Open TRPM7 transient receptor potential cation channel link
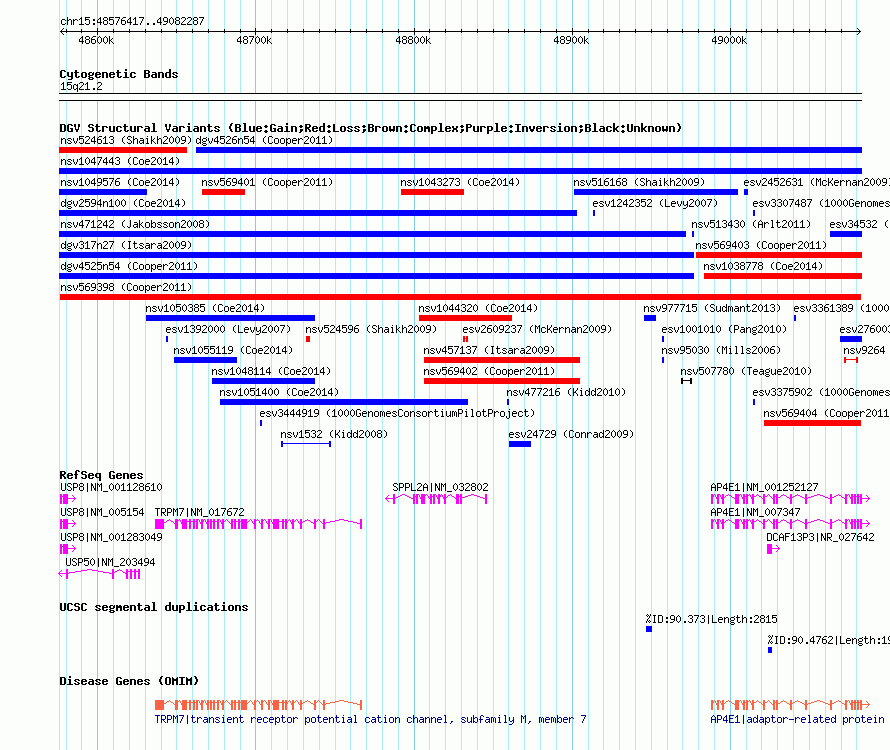890x750 pixels. pyautogui.click(x=371, y=719)
